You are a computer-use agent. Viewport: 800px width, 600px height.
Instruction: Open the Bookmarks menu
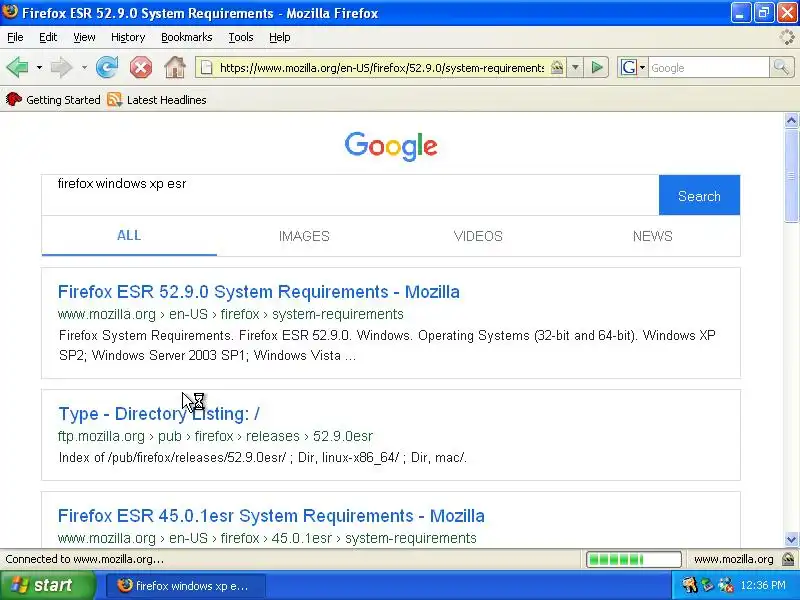(186, 37)
